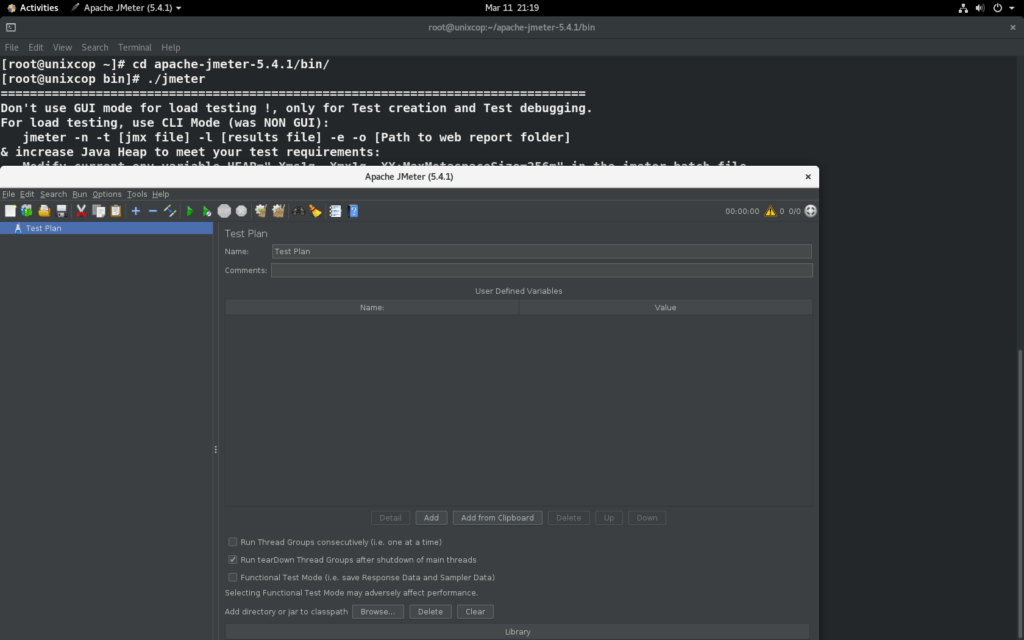1024x640 pixels.
Task: Create a new test plan with New icon
Action: coord(10,211)
